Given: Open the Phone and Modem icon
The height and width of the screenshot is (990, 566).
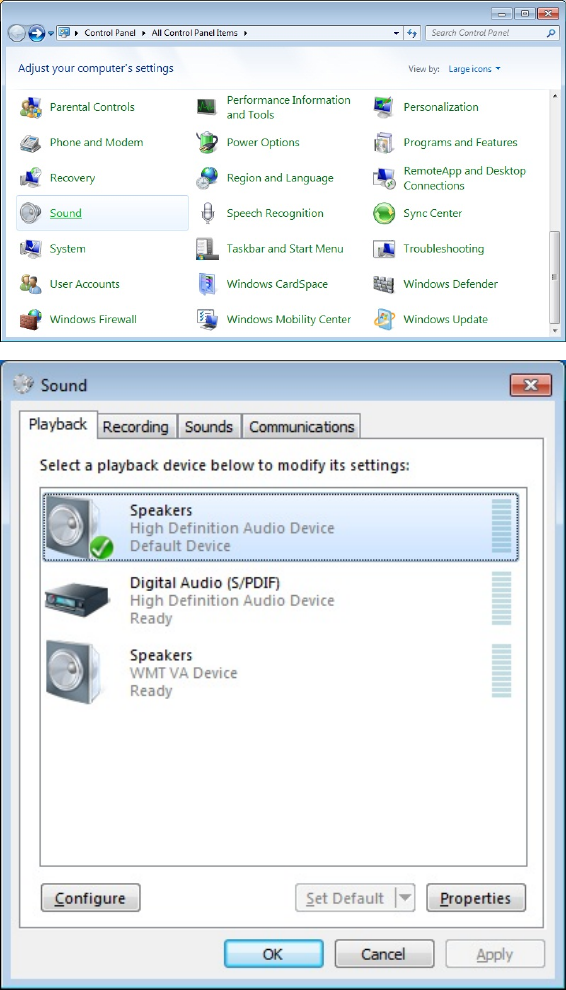Looking at the screenshot, I should point(30,143).
